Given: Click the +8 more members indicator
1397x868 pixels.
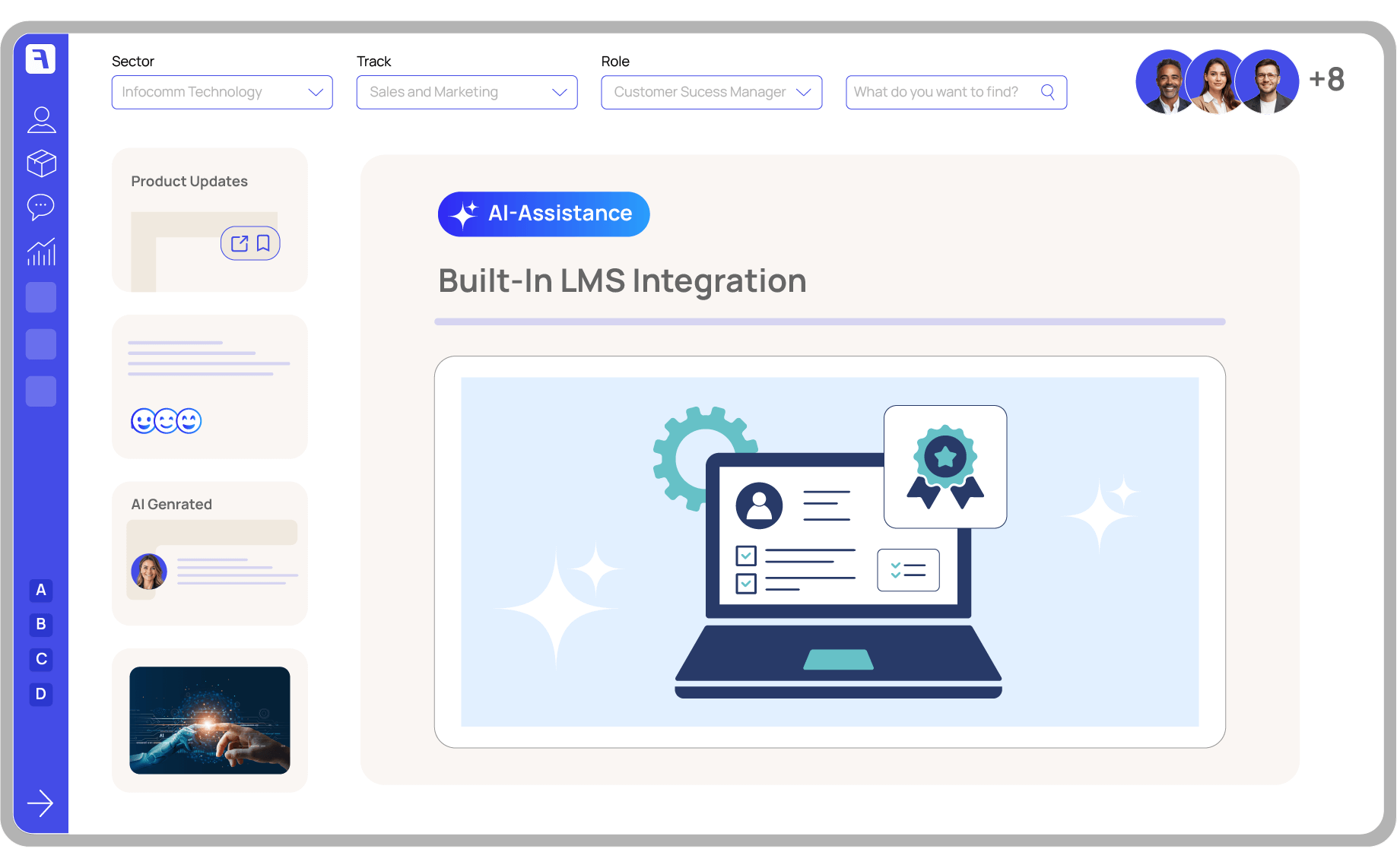Looking at the screenshot, I should click(x=1326, y=80).
